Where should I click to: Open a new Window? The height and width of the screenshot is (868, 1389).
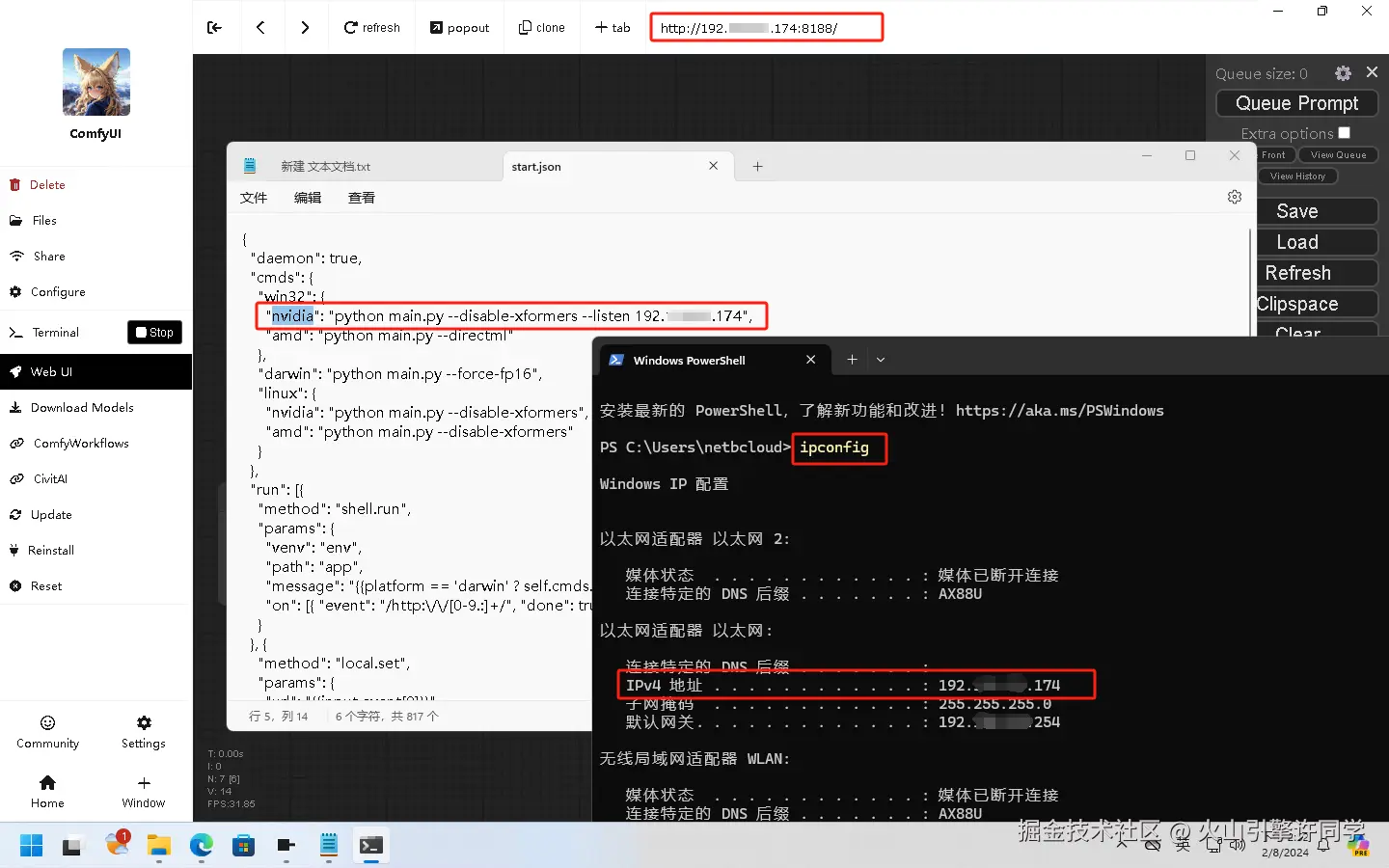(144, 792)
